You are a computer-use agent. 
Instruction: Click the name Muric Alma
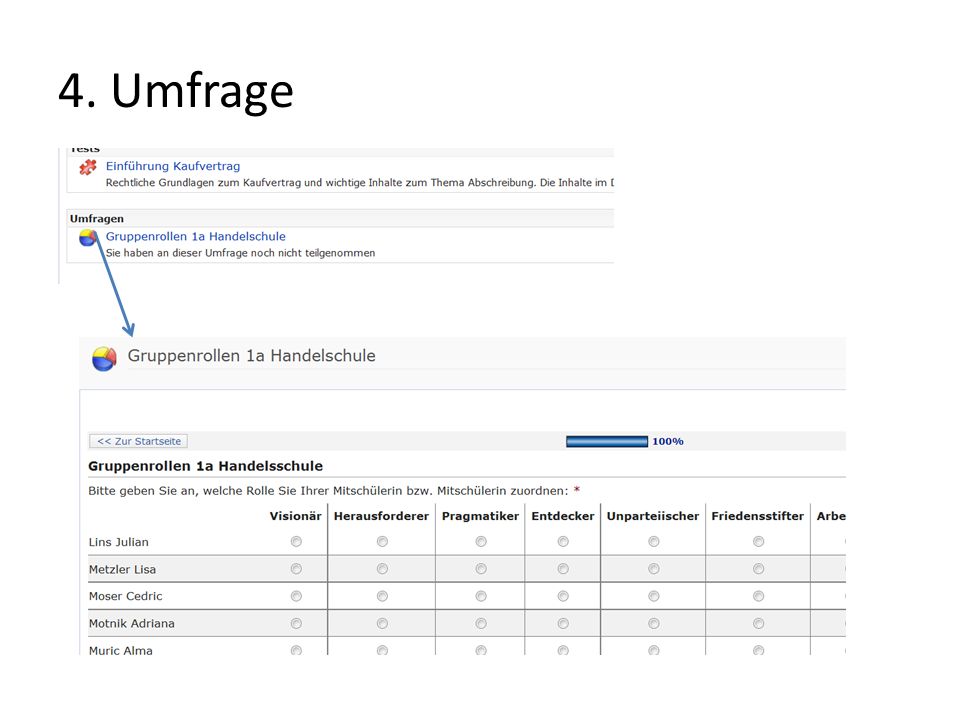point(121,650)
